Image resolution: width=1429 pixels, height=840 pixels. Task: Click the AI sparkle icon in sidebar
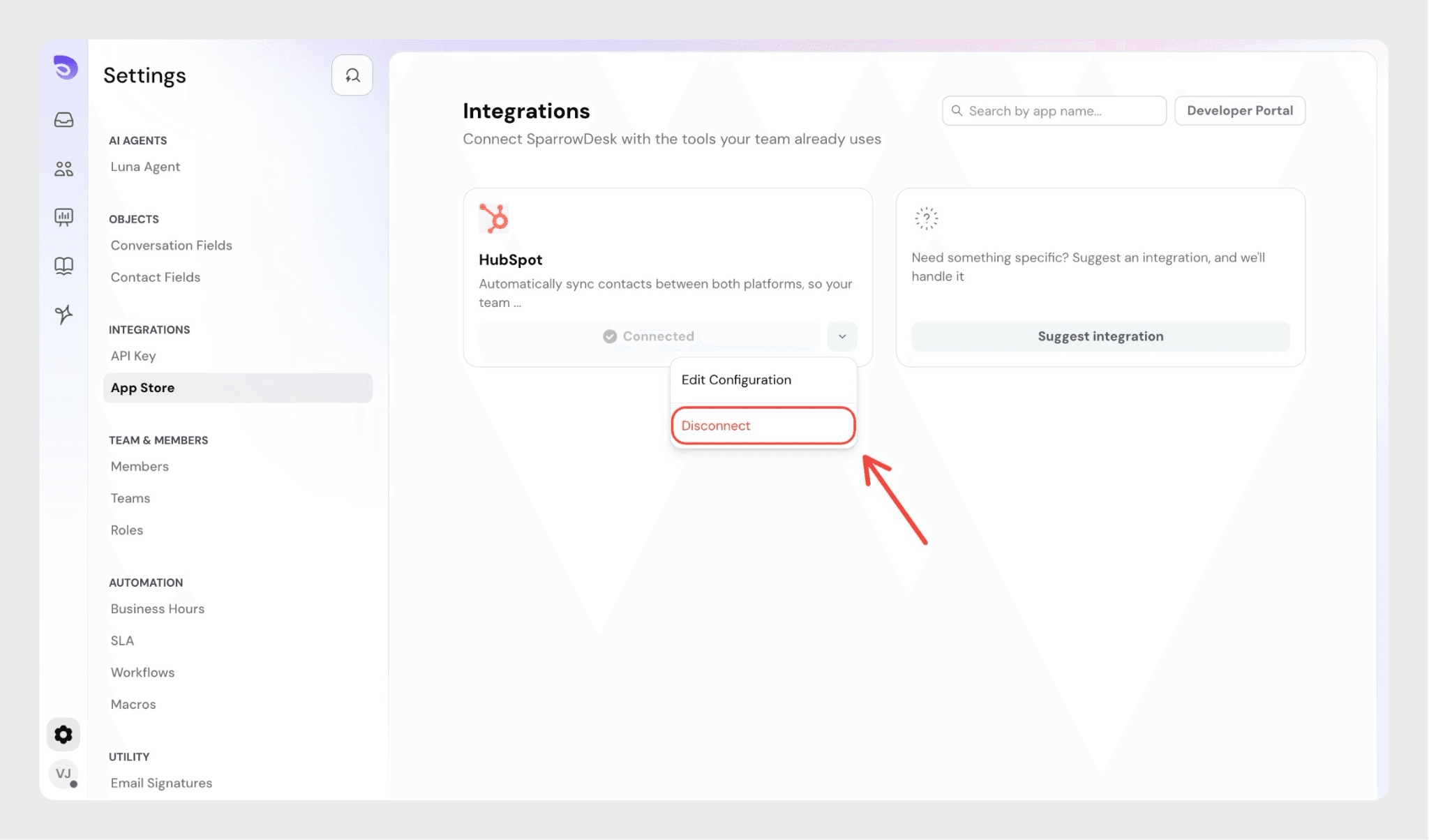click(63, 315)
